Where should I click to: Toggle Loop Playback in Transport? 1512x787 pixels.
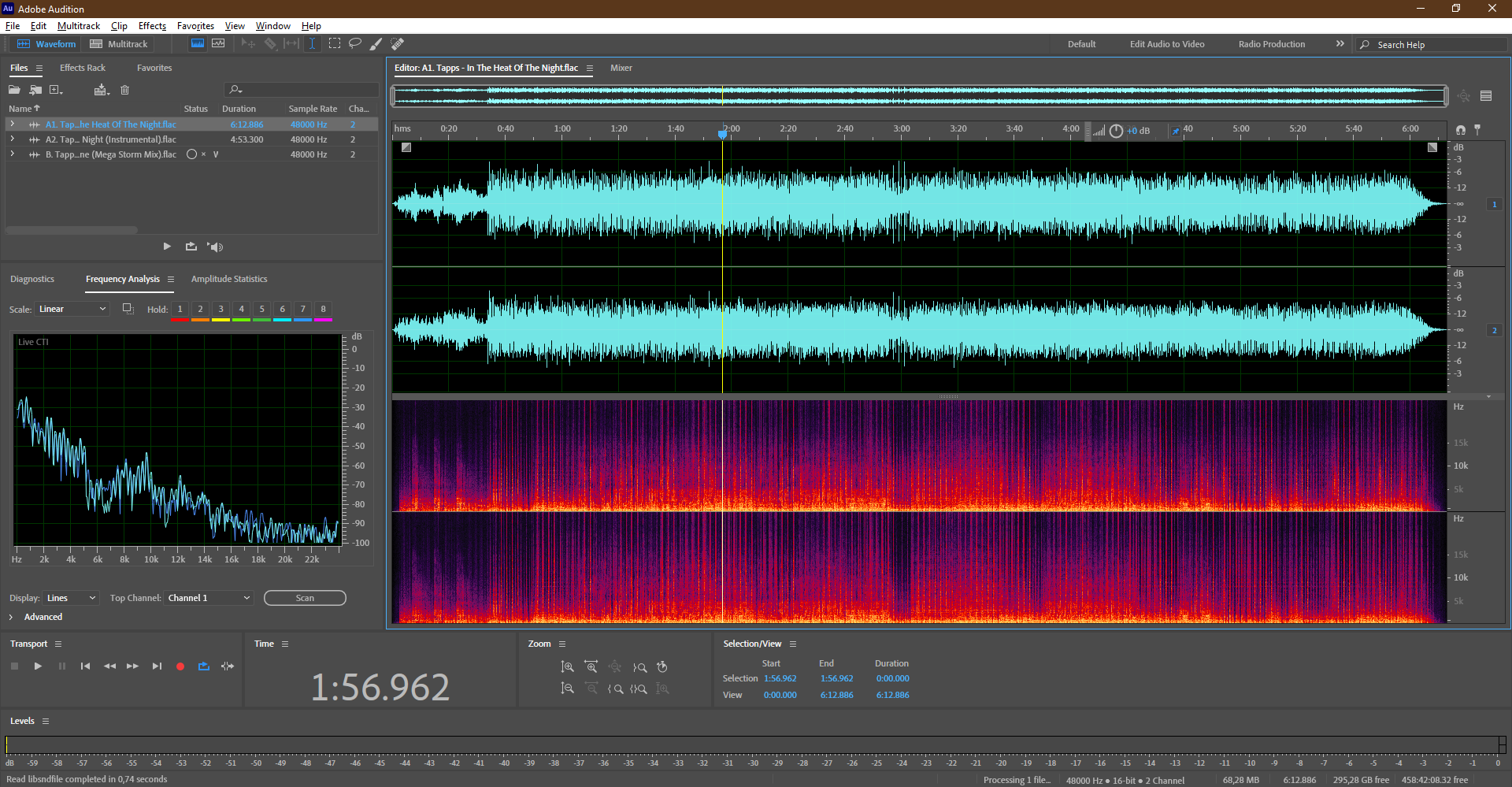click(204, 666)
